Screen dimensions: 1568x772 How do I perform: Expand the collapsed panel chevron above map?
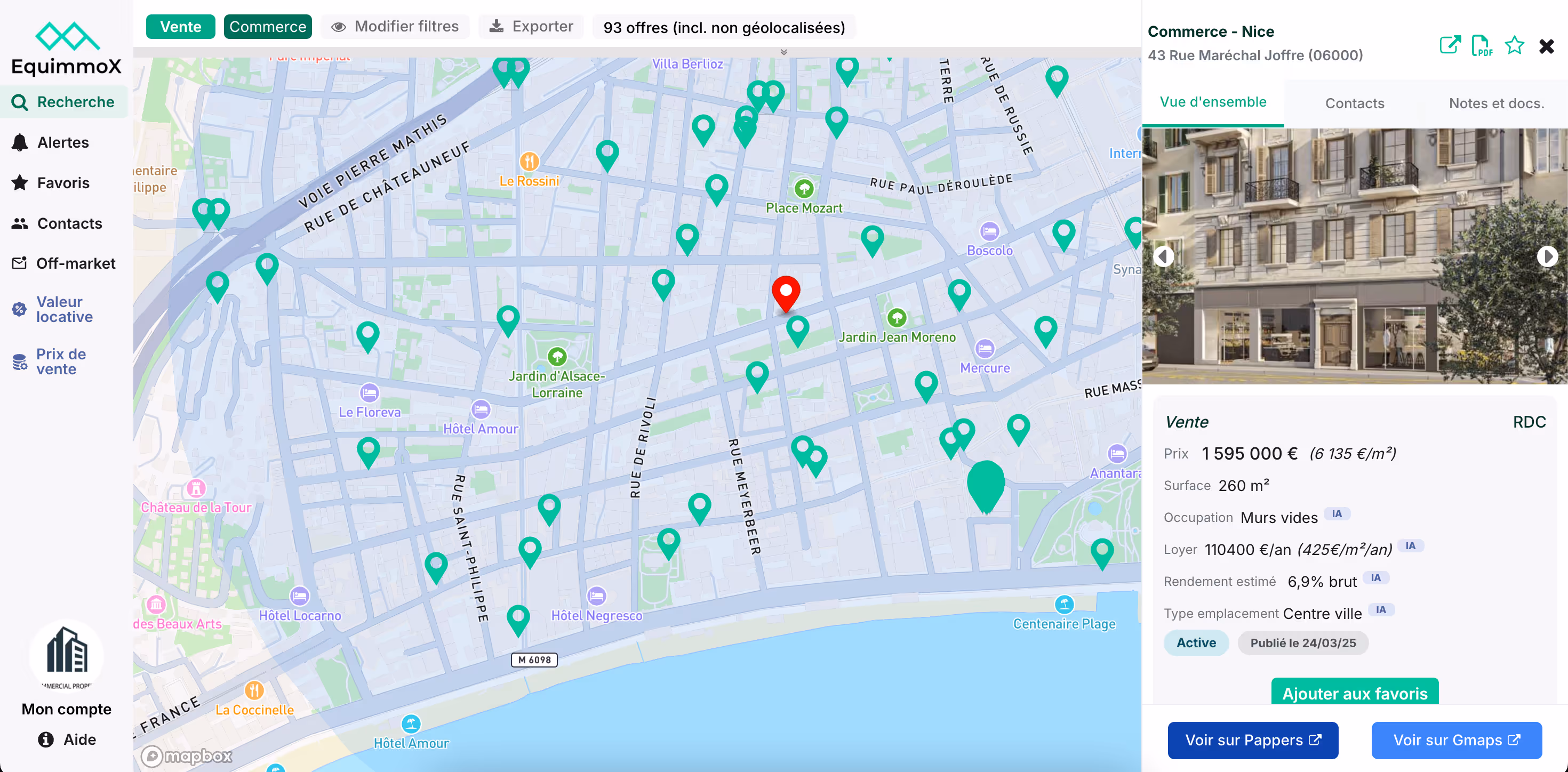coord(784,52)
